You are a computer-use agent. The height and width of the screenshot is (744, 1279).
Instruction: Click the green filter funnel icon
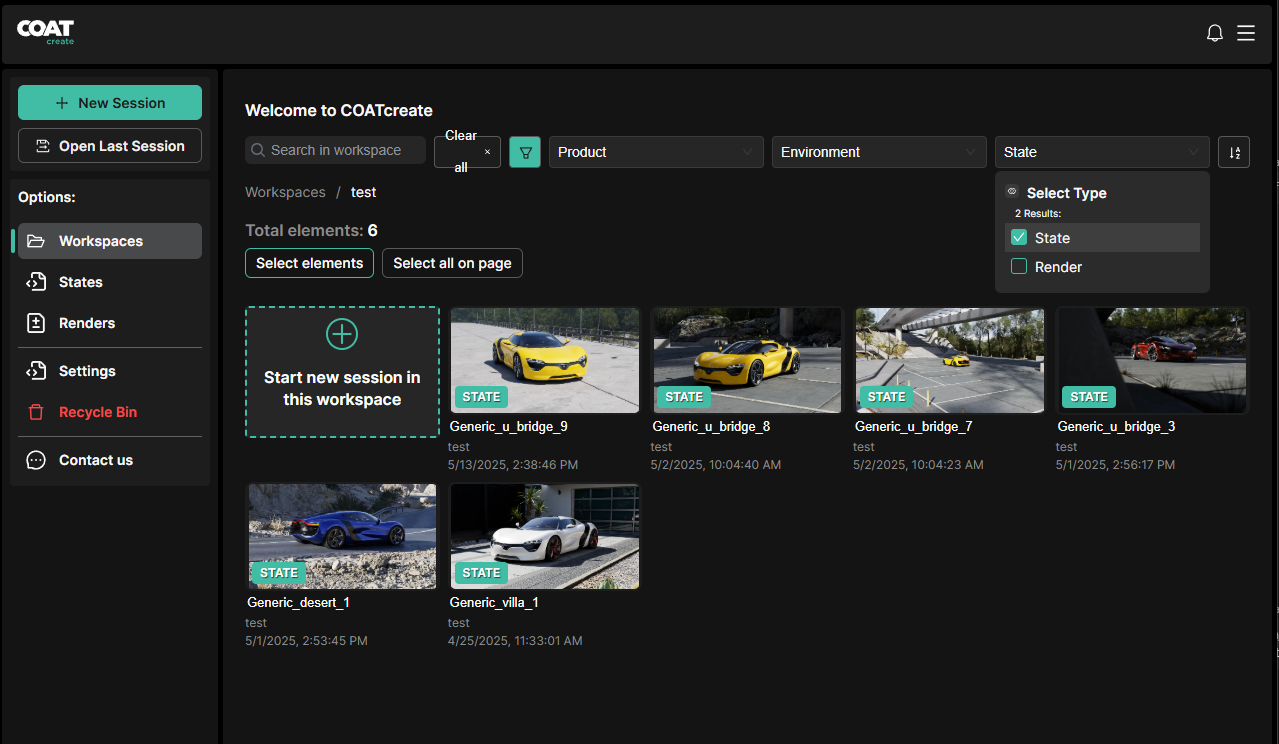[525, 152]
